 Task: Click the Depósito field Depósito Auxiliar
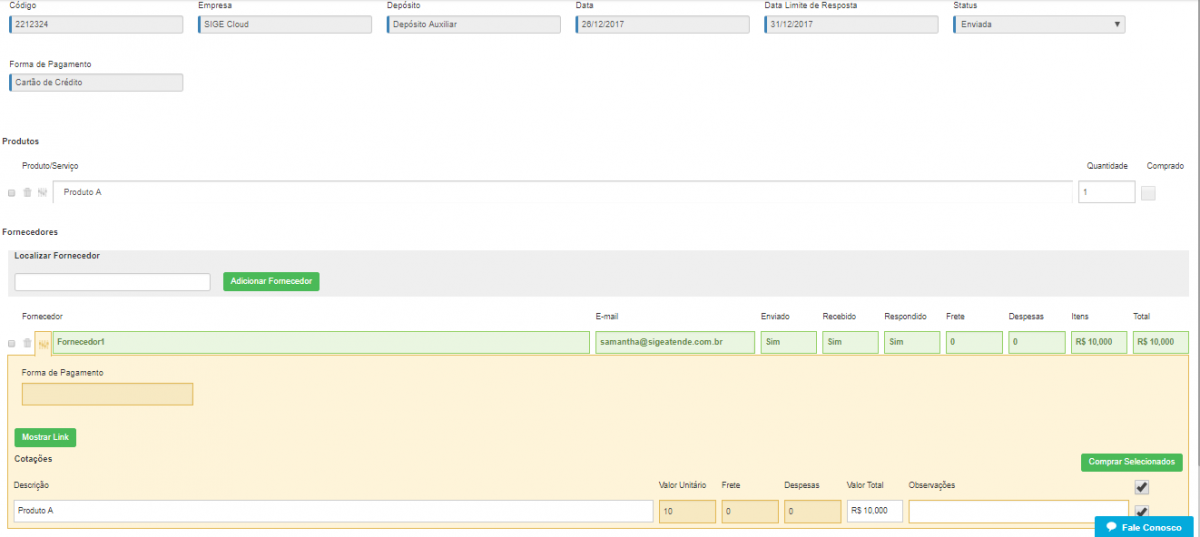tap(474, 24)
